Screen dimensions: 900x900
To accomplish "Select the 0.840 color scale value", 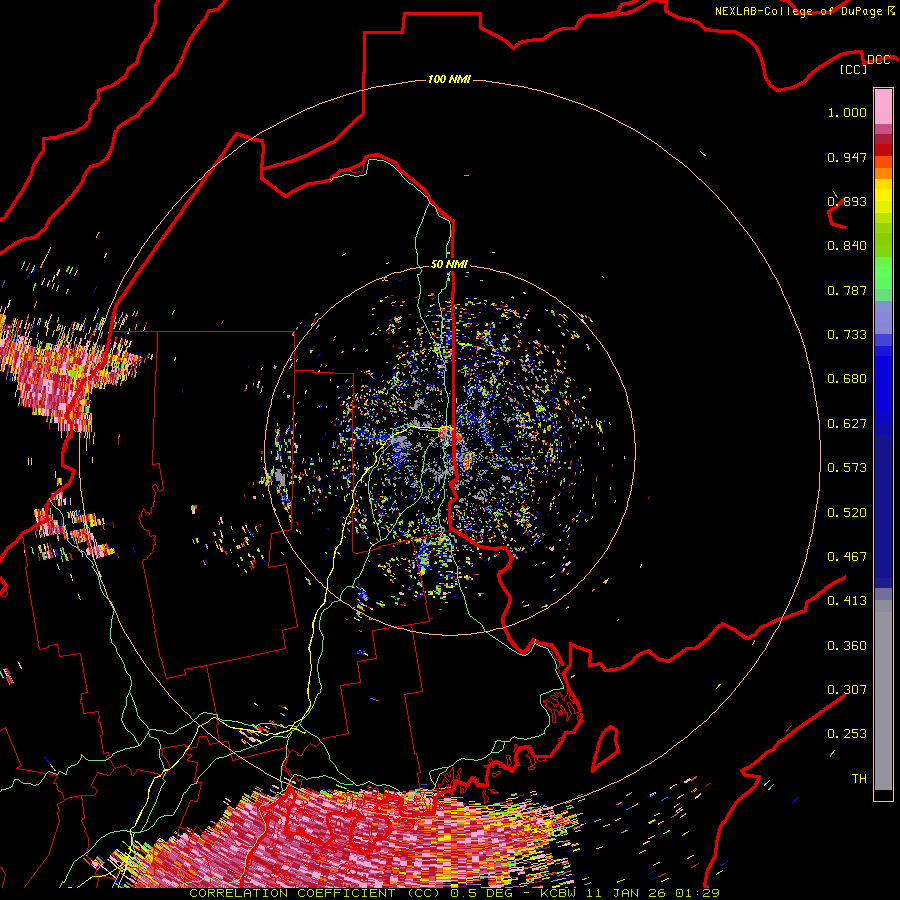I will [847, 246].
